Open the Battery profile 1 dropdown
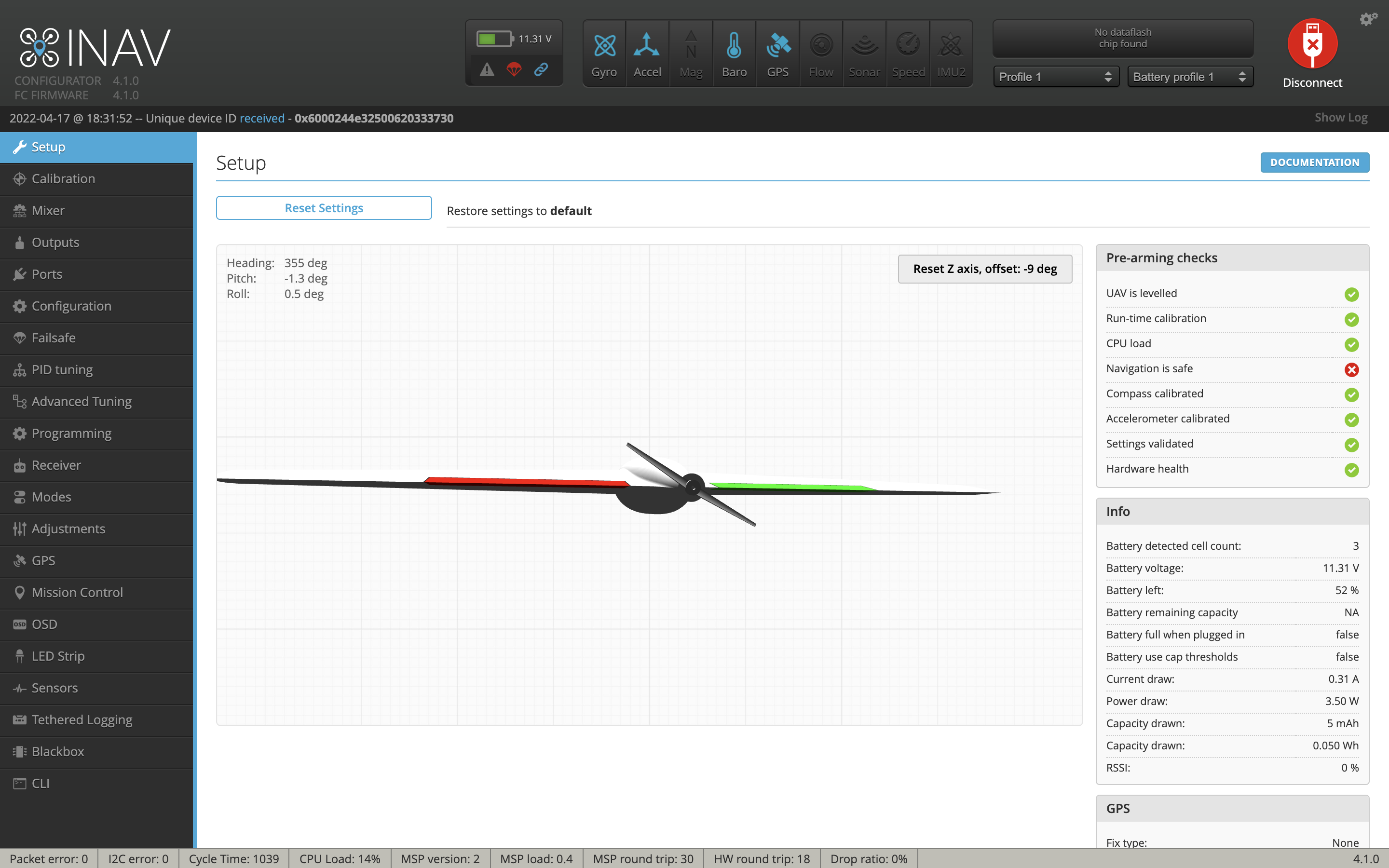This screenshot has width=1389, height=868. tap(1189, 77)
